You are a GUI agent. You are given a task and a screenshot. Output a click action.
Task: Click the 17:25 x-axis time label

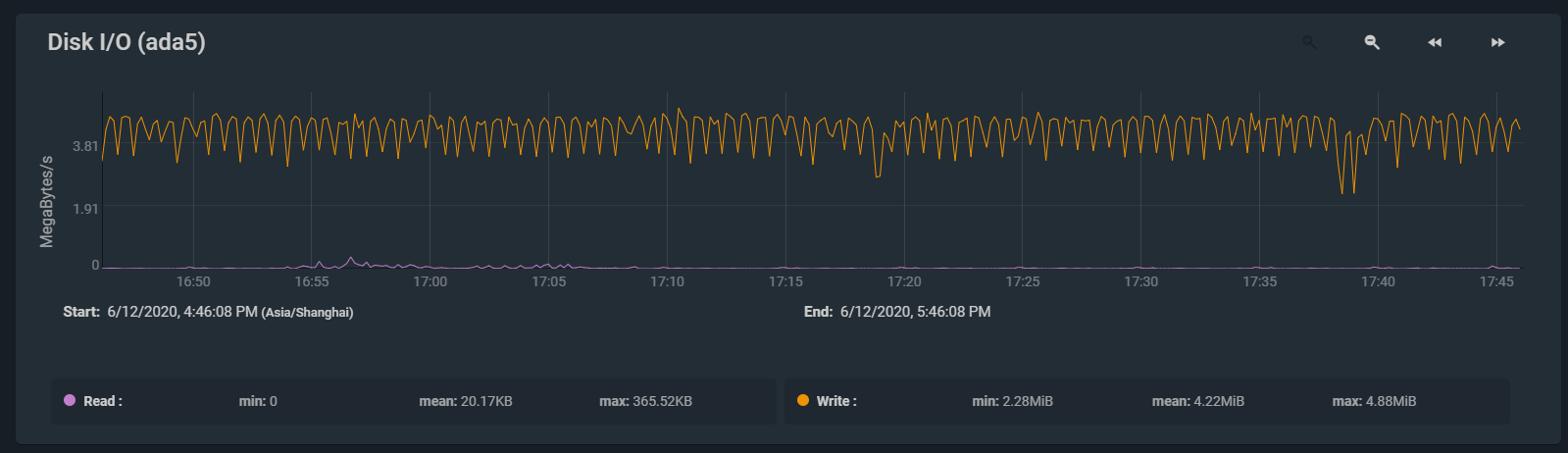click(1023, 281)
